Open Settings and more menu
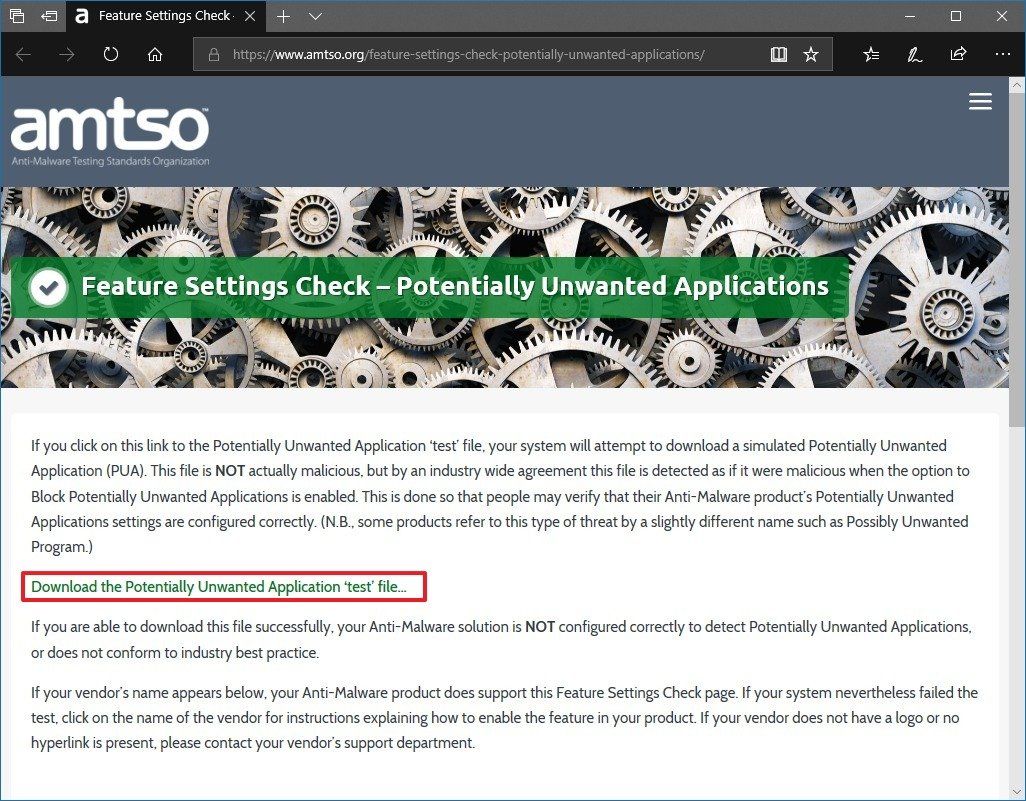 1003,54
